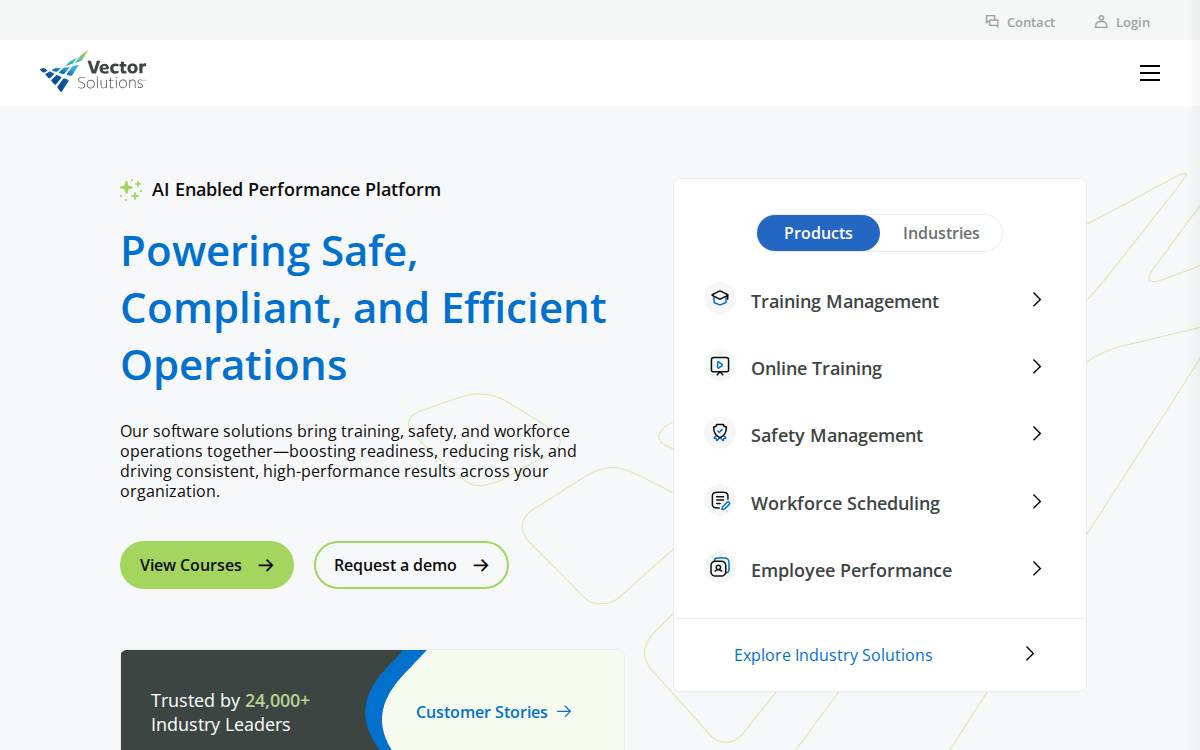Screen dimensions: 1200x750
Task: Click the arrow in View Courses button
Action: click(x=266, y=565)
